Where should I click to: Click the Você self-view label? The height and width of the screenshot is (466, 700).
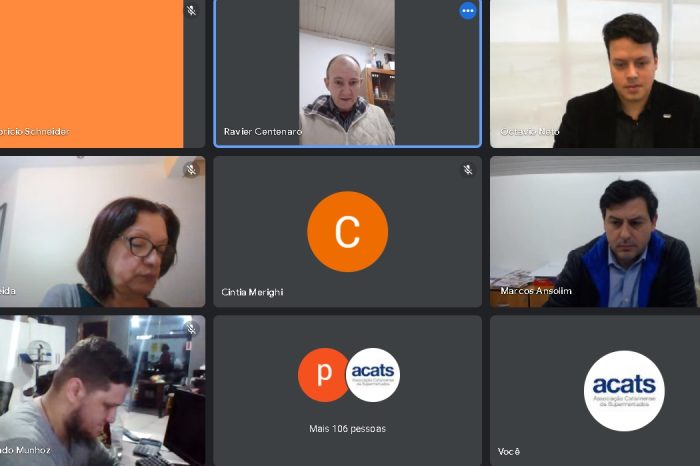point(508,451)
